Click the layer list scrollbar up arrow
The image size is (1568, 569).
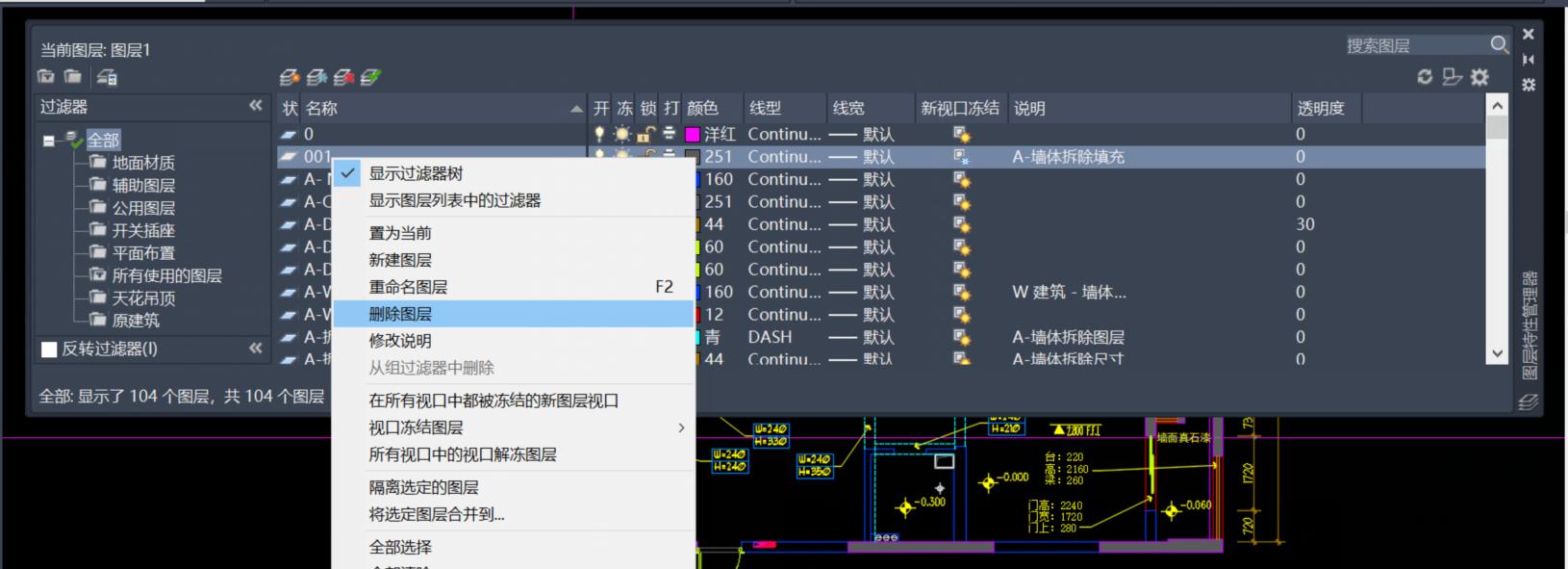coord(1497,107)
